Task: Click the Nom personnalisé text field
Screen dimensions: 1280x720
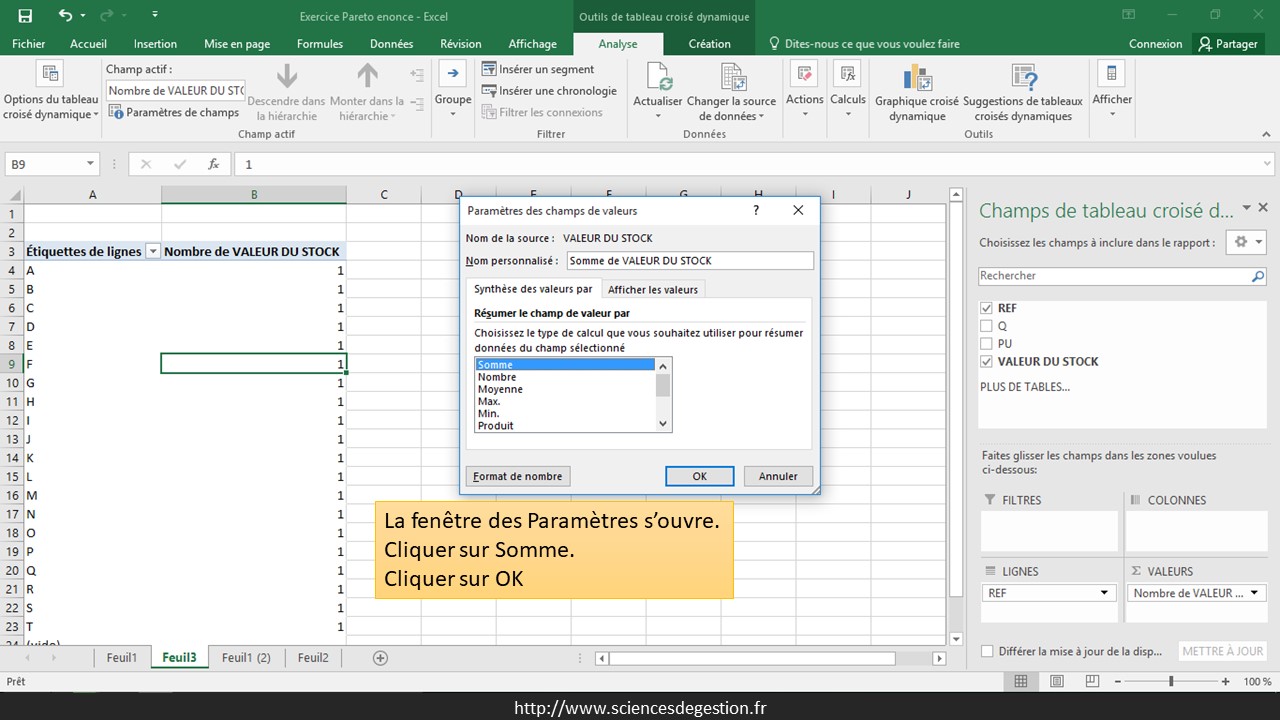Action: pyautogui.click(x=690, y=261)
